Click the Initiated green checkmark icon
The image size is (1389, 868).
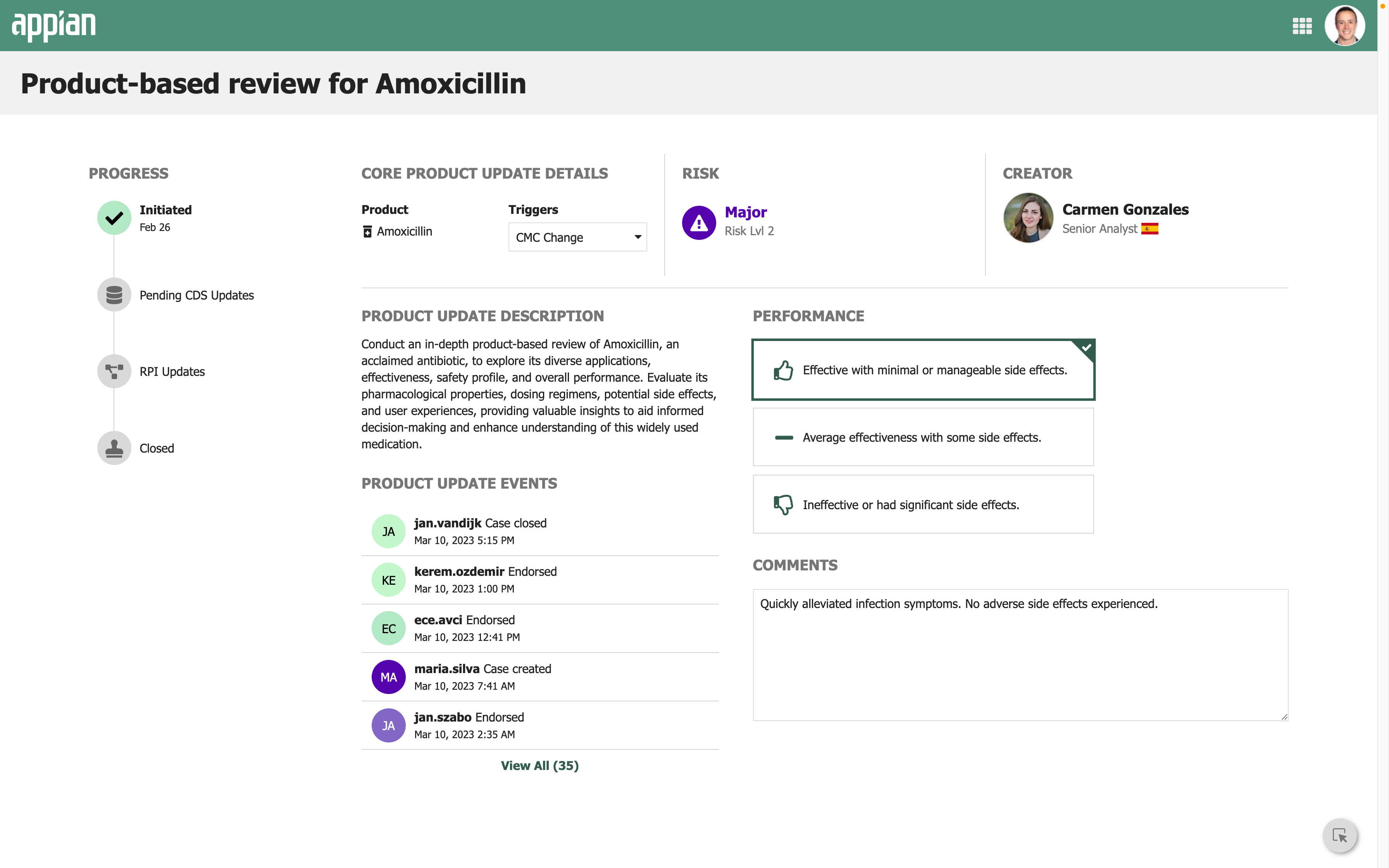coord(114,217)
